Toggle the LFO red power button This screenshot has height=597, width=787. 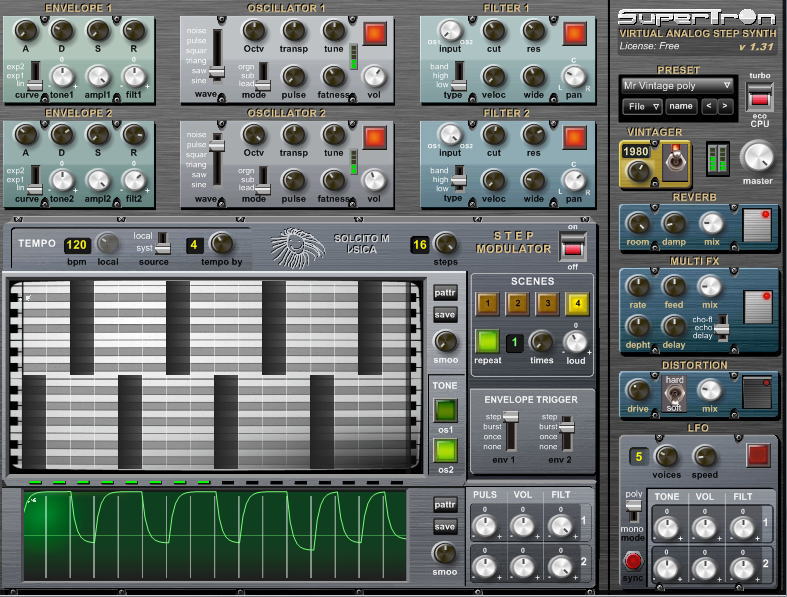tap(757, 455)
